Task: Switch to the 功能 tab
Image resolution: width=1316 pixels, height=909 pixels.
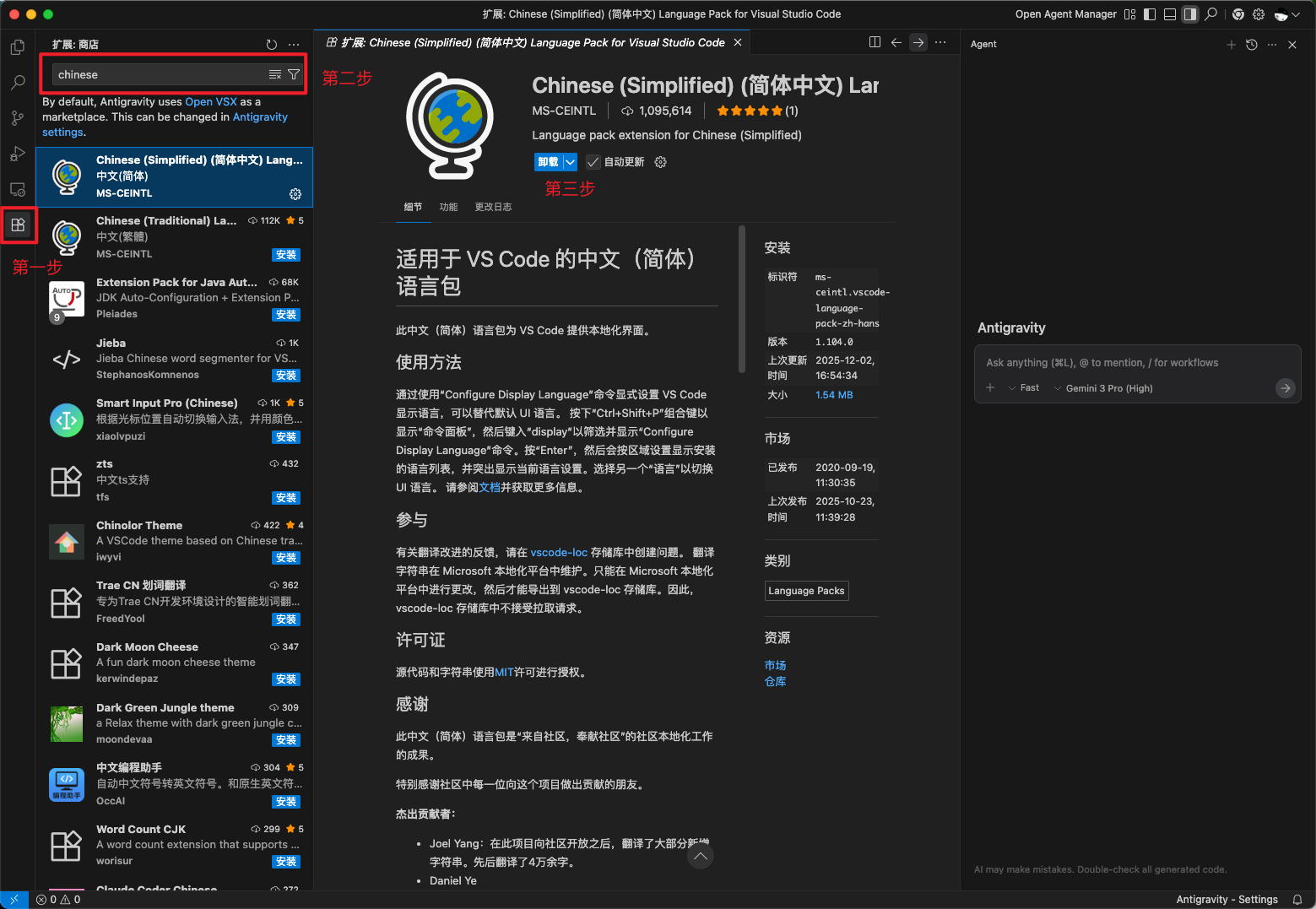Action: [448, 207]
